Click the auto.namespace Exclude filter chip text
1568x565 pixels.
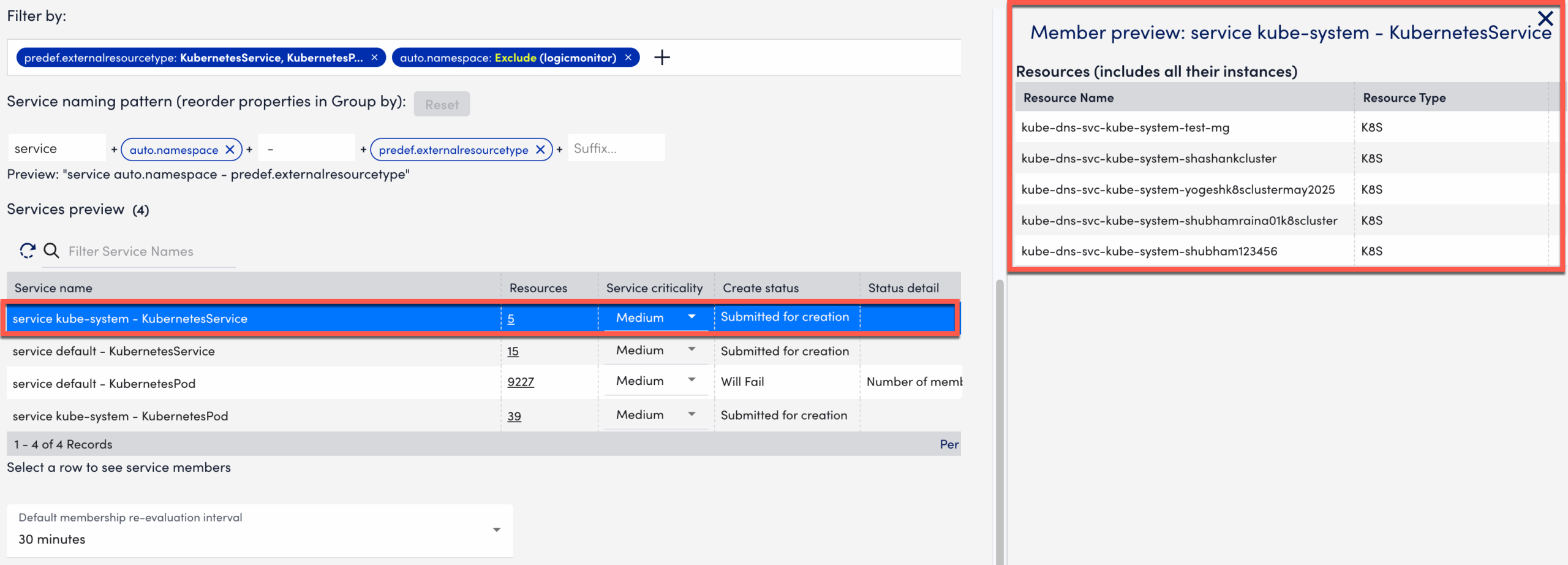(508, 58)
